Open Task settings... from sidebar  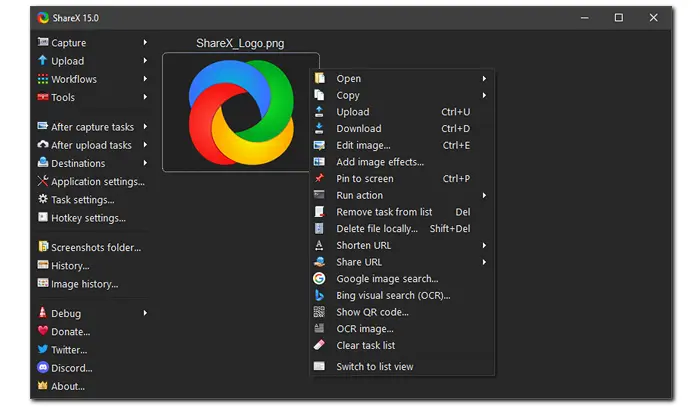[83, 200]
